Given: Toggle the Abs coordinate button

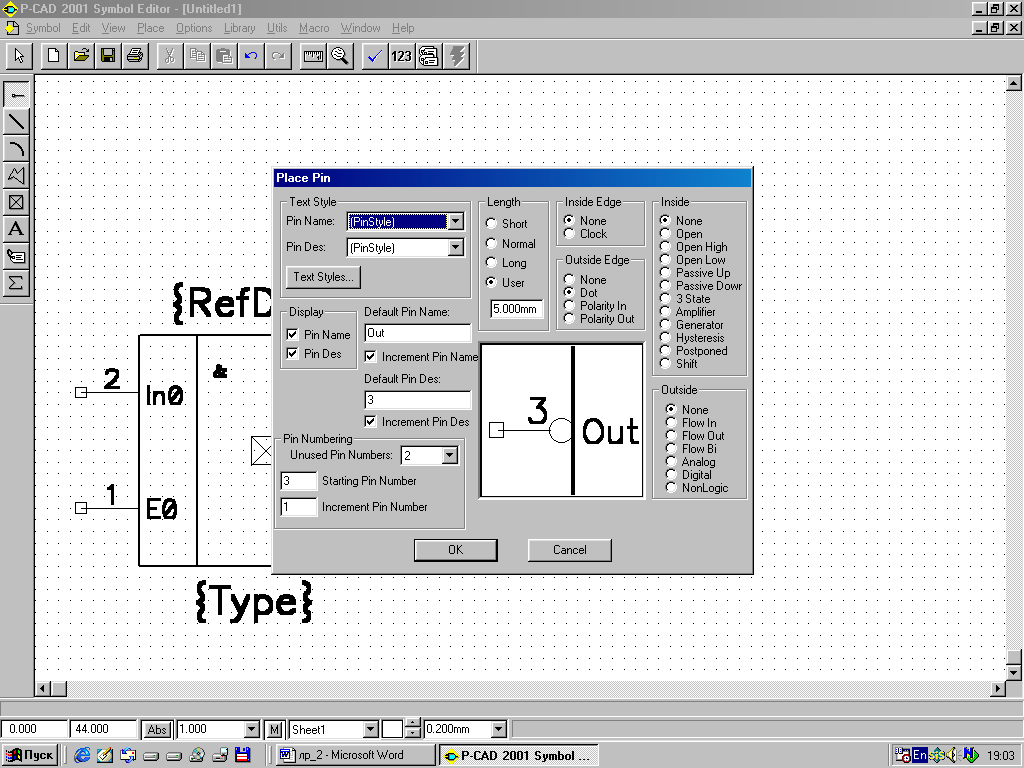Looking at the screenshot, I should click(x=157, y=729).
